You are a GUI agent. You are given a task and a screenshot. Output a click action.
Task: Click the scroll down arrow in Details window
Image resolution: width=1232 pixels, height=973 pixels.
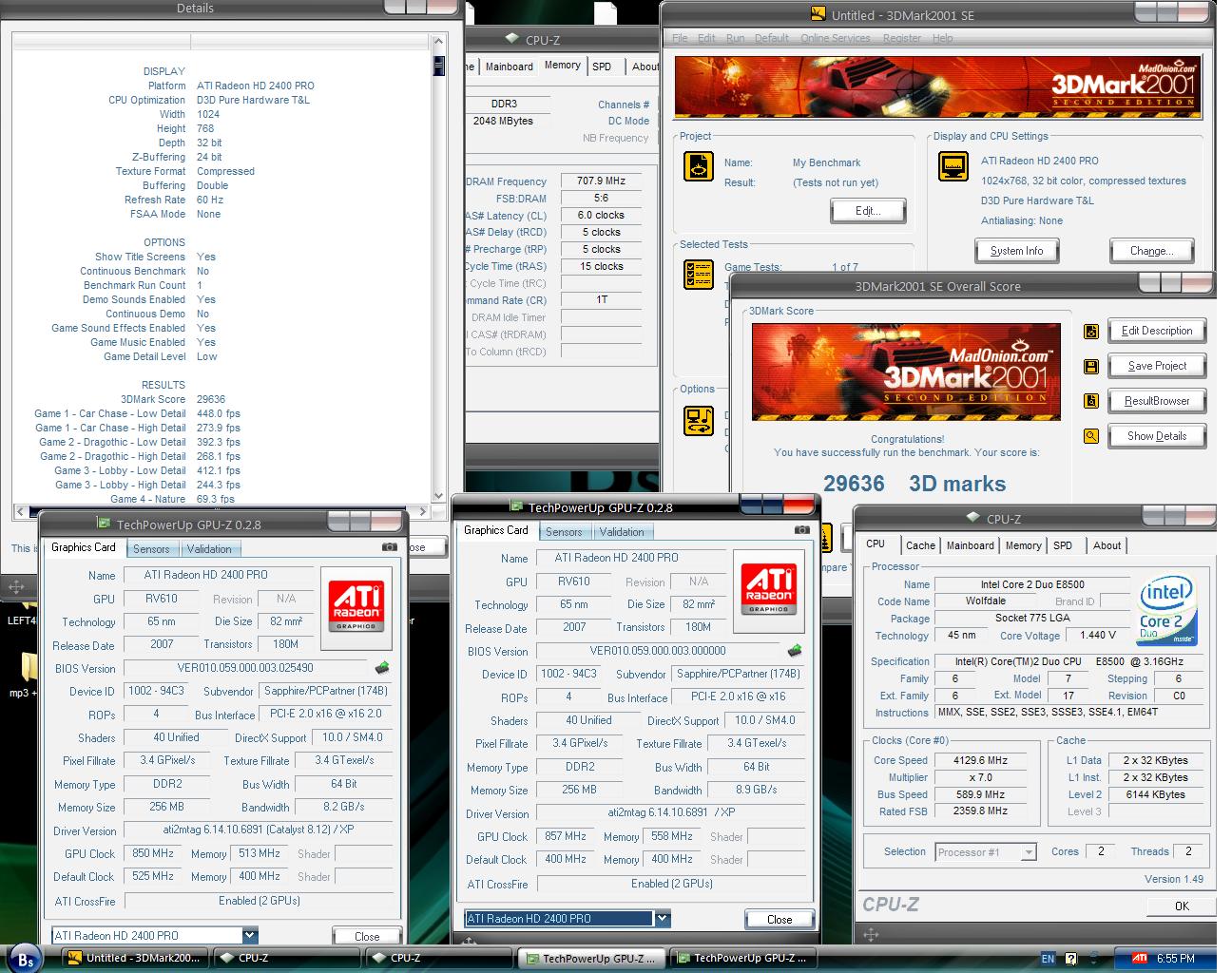coord(438,495)
